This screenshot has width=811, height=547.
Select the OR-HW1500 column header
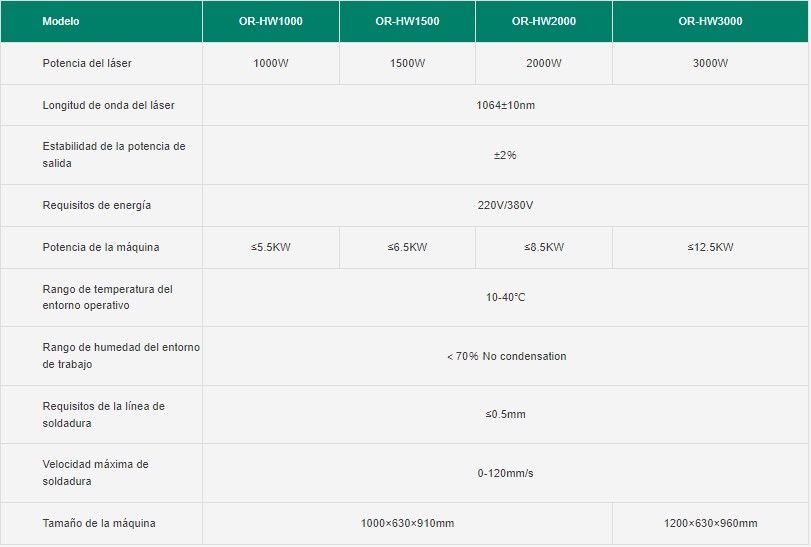408,21
